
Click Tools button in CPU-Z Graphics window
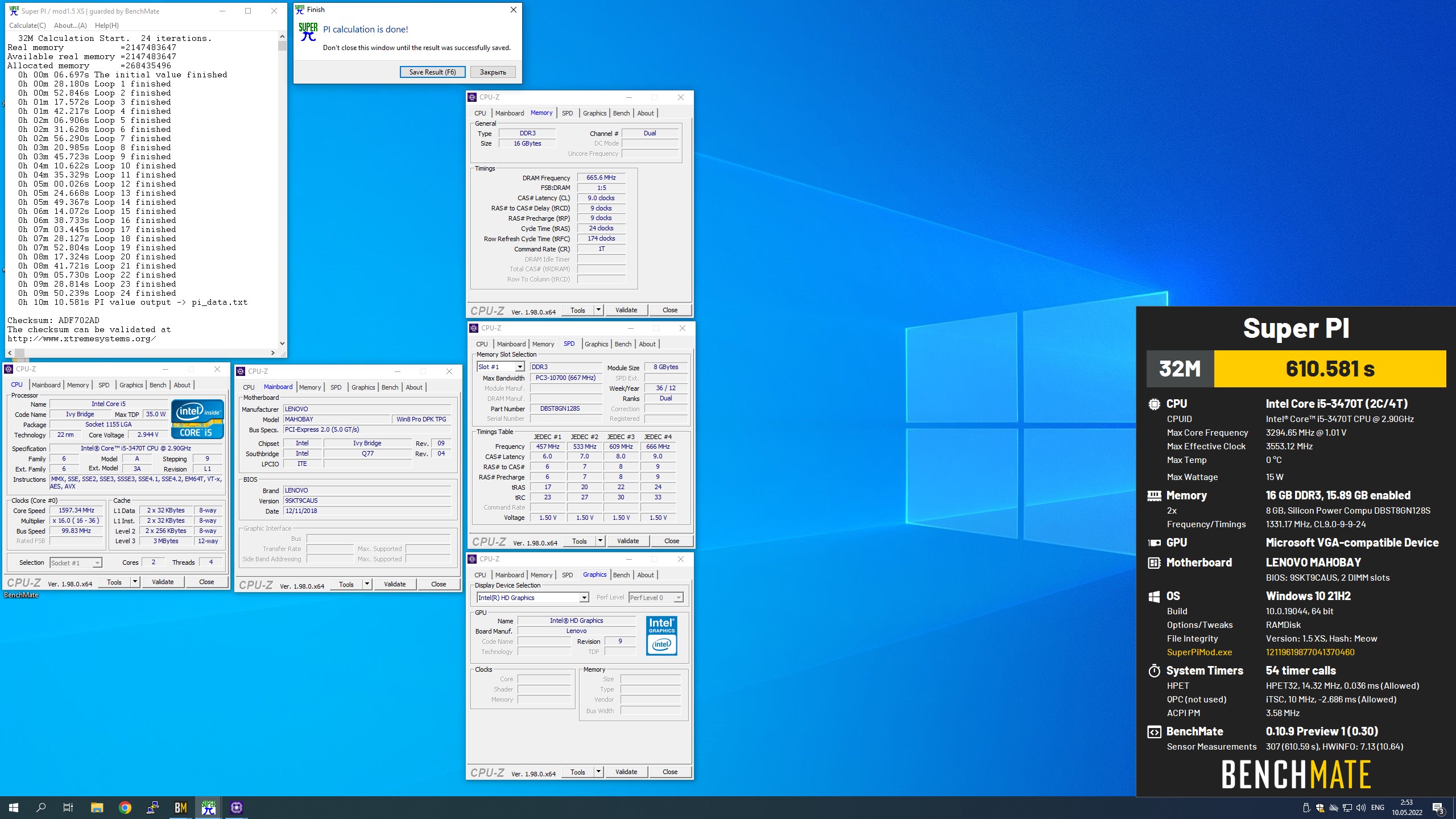(578, 772)
